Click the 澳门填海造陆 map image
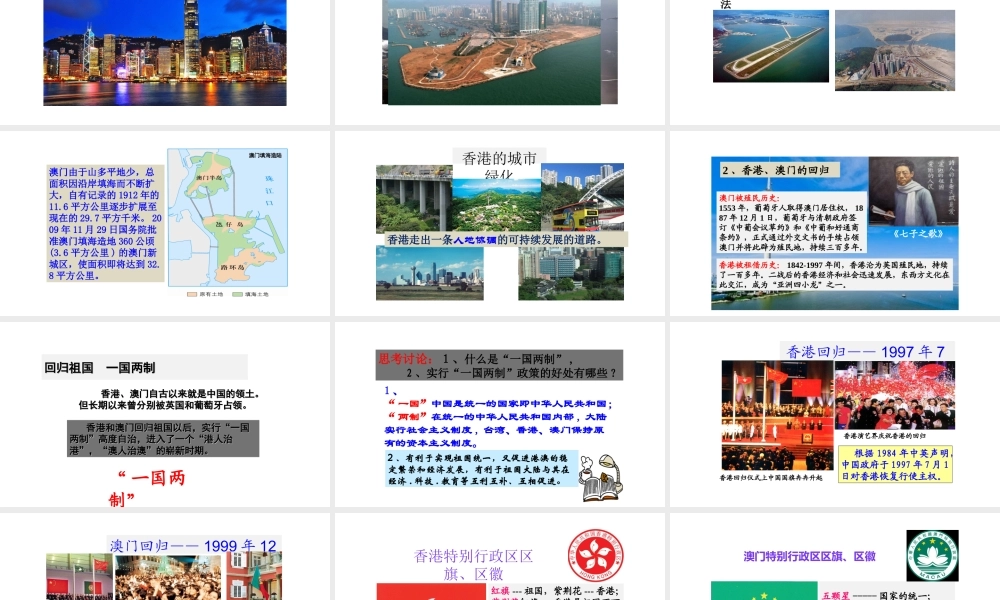Viewport: 1000px width, 600px height. (228, 218)
